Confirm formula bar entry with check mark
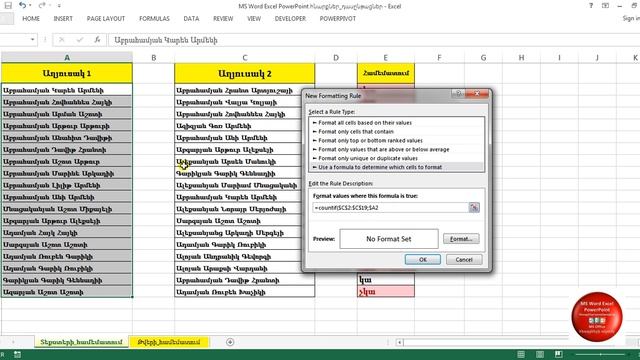This screenshot has height=360, width=640. [x=80, y=40]
